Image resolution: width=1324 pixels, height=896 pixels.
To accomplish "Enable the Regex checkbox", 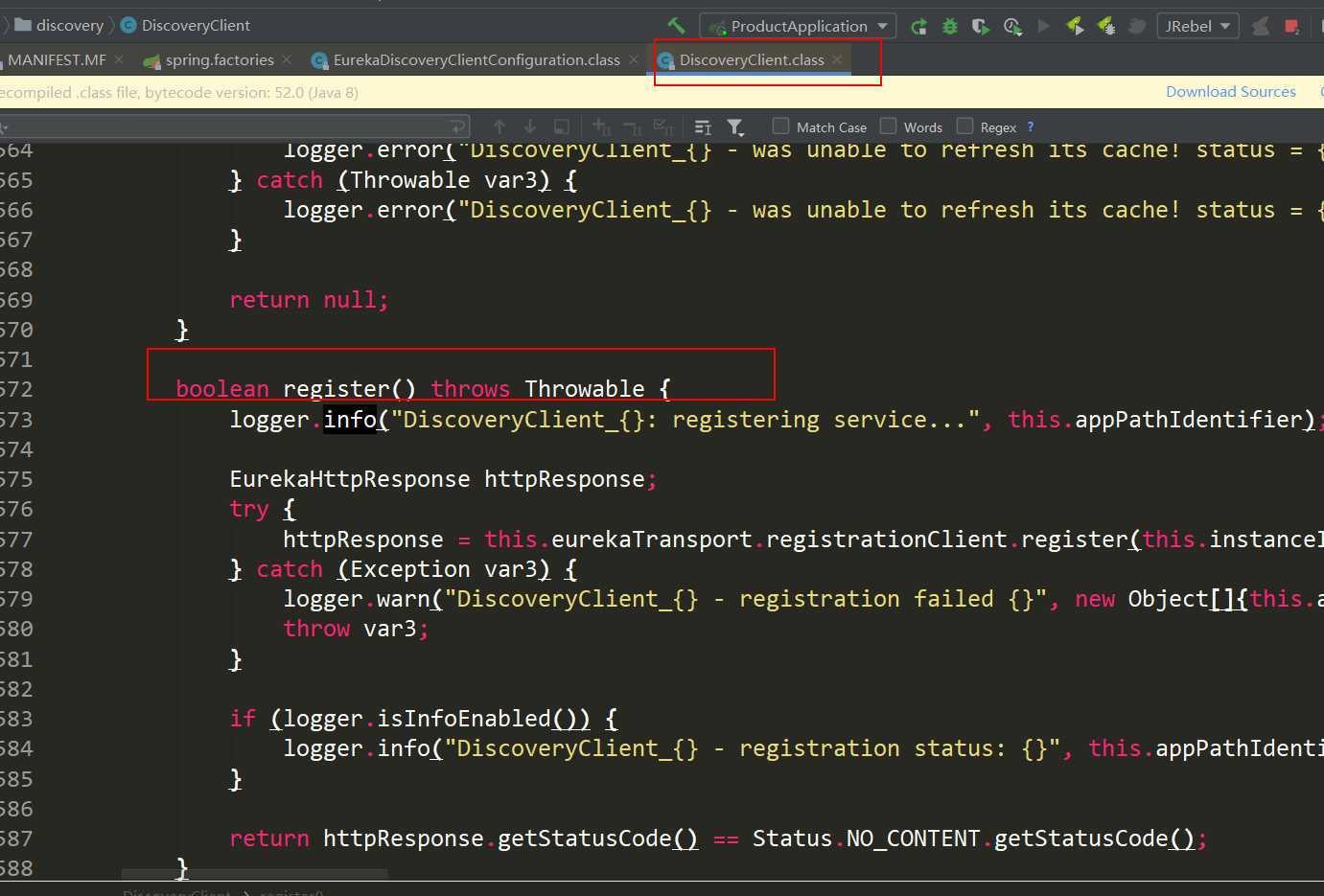I will pyautogui.click(x=965, y=126).
